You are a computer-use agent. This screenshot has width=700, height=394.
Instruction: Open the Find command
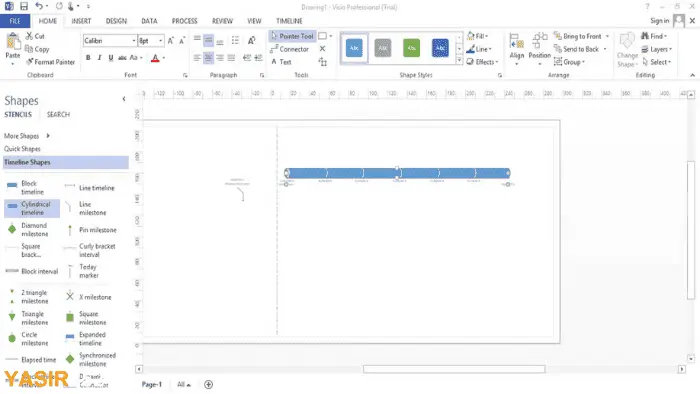click(x=654, y=36)
